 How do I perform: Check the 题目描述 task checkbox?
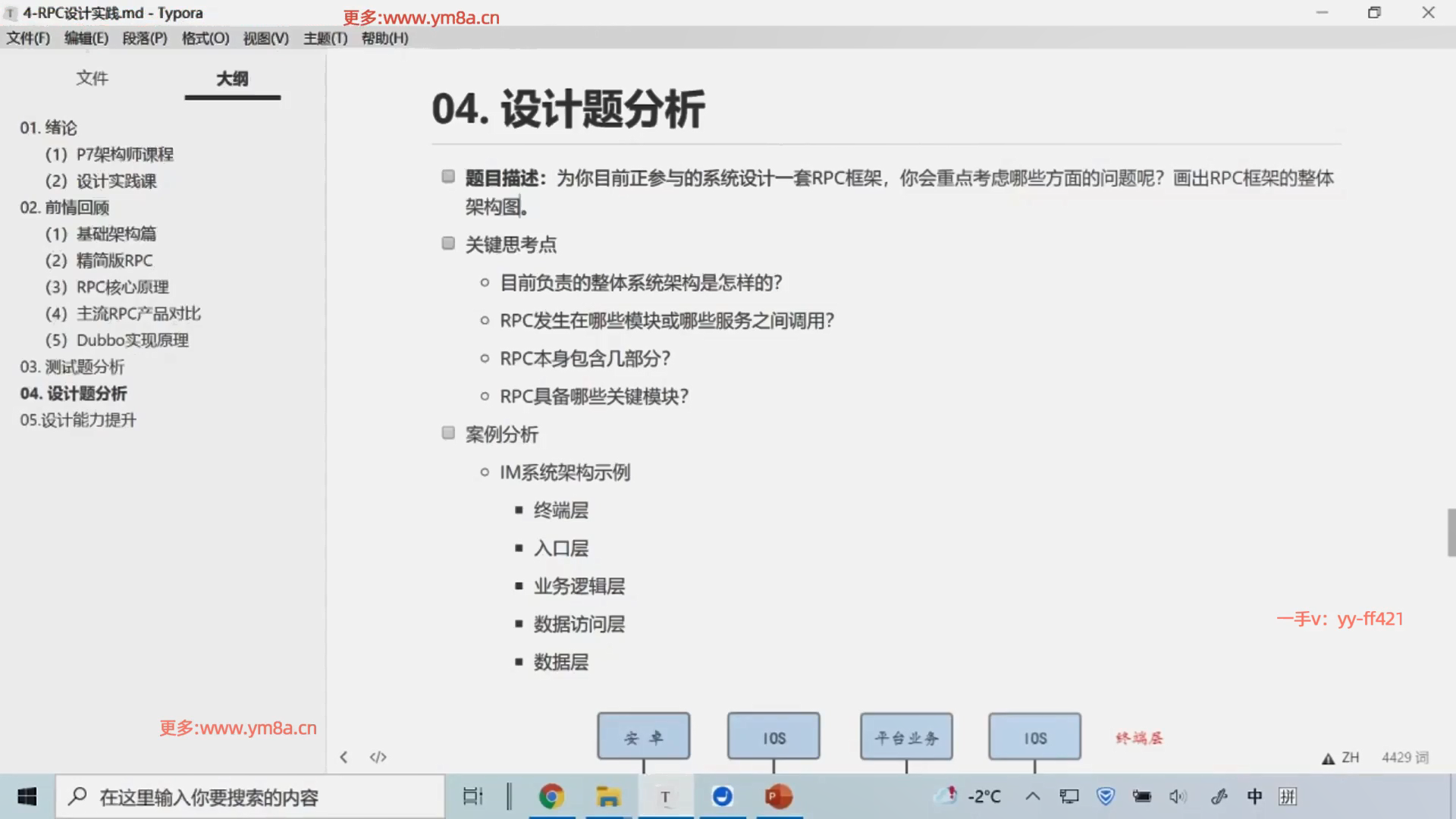(448, 177)
